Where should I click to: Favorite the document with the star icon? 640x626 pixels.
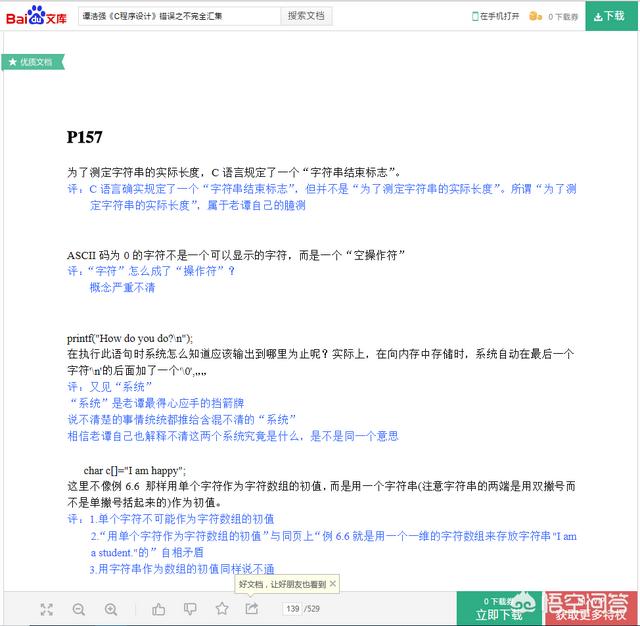(222, 609)
